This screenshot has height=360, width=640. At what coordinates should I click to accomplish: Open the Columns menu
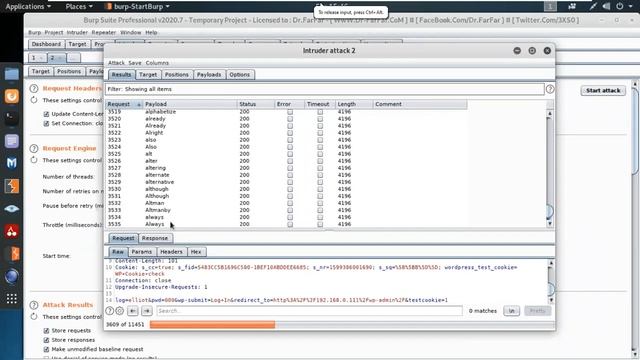click(157, 63)
